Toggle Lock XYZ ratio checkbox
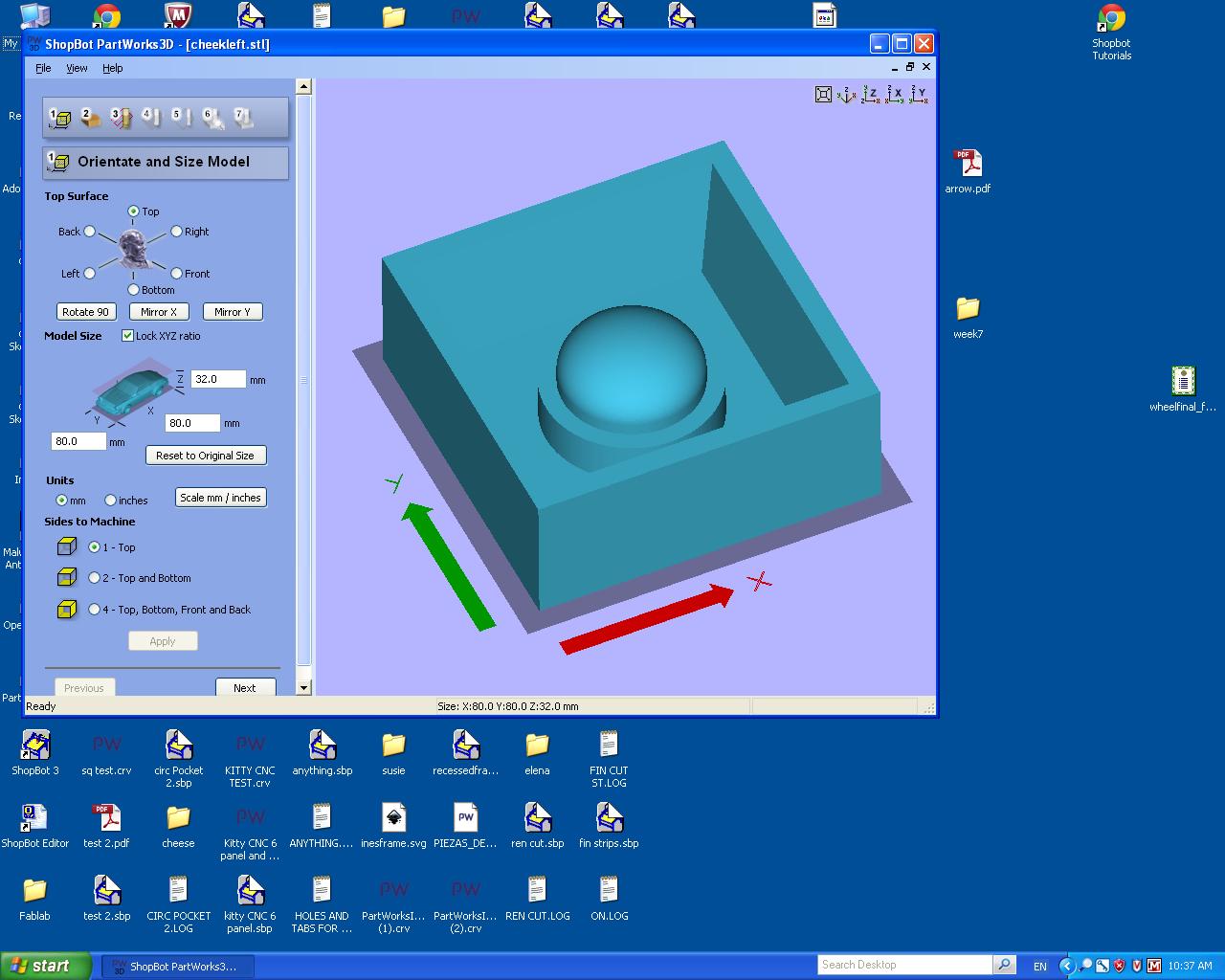 (127, 336)
